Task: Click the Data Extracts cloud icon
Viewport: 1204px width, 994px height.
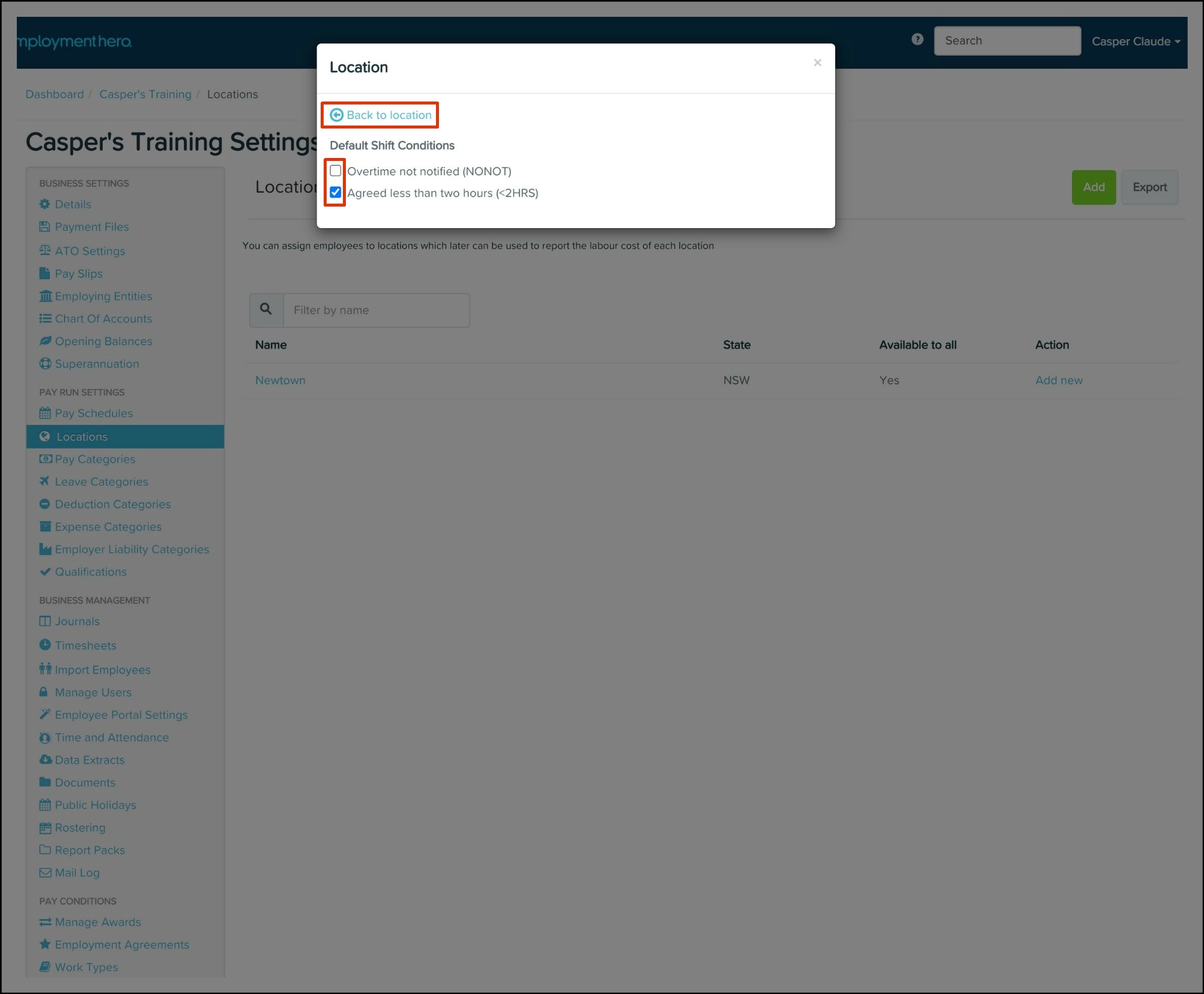Action: [45, 759]
